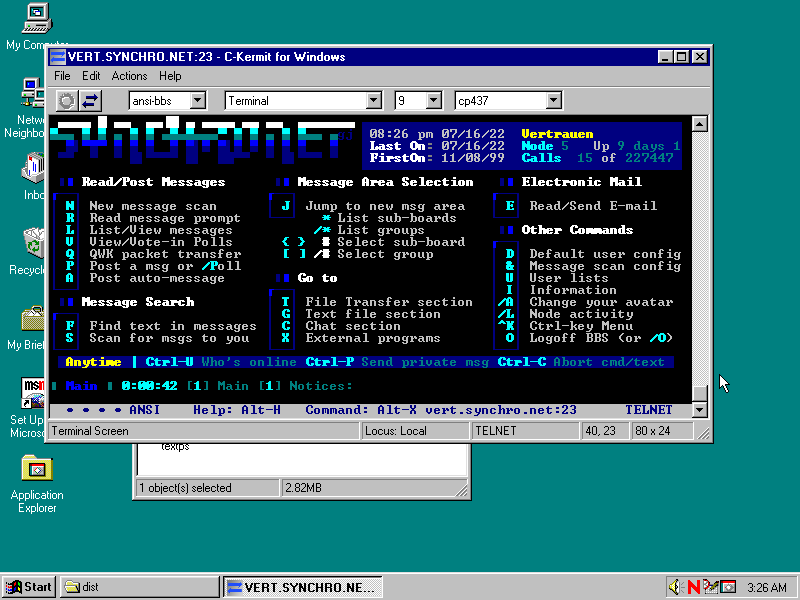
Task: Click "File Transfer section" terminal entry
Action: [x=389, y=302]
